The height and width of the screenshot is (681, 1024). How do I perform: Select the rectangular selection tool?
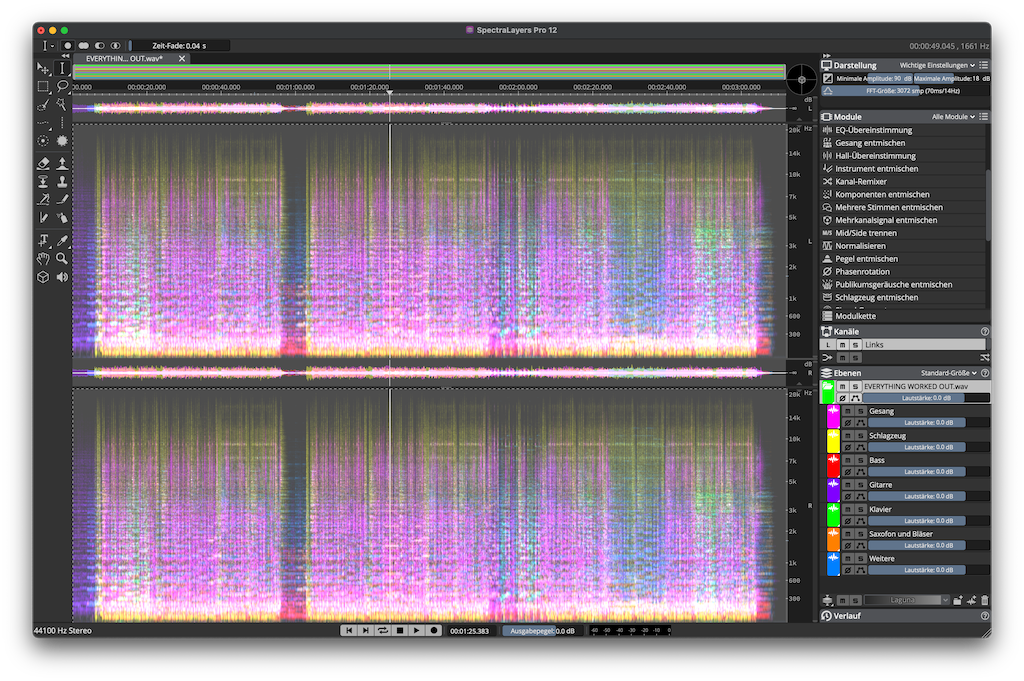43,86
